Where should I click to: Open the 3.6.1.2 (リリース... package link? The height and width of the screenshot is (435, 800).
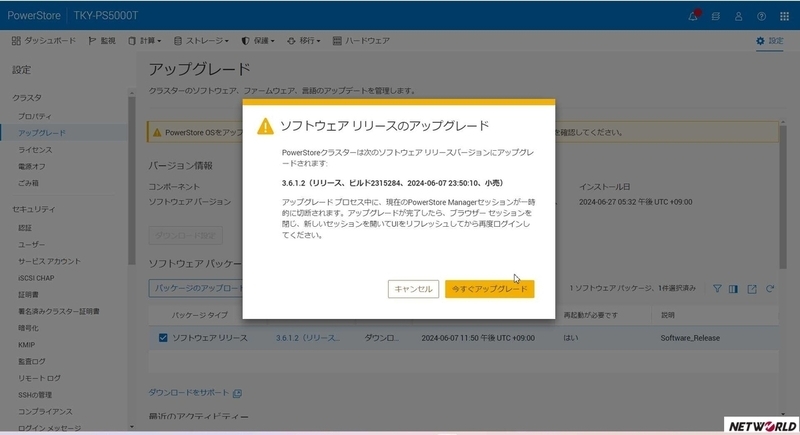308,338
